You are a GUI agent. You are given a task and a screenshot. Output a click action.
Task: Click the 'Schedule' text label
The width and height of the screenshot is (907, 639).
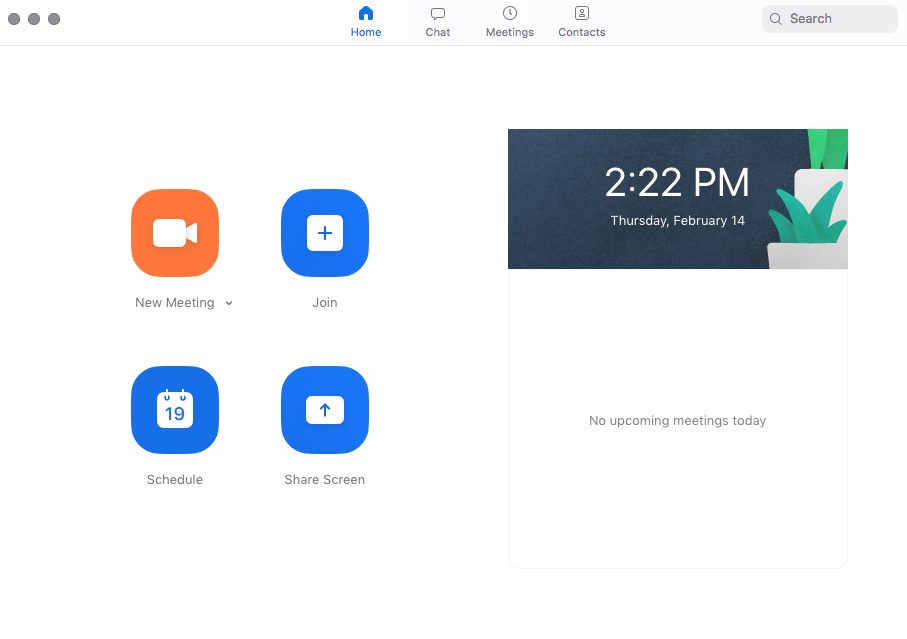pyautogui.click(x=175, y=480)
